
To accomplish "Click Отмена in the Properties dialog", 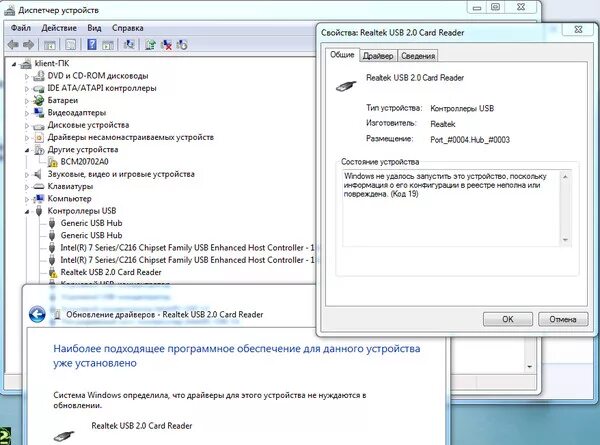I will [x=563, y=319].
